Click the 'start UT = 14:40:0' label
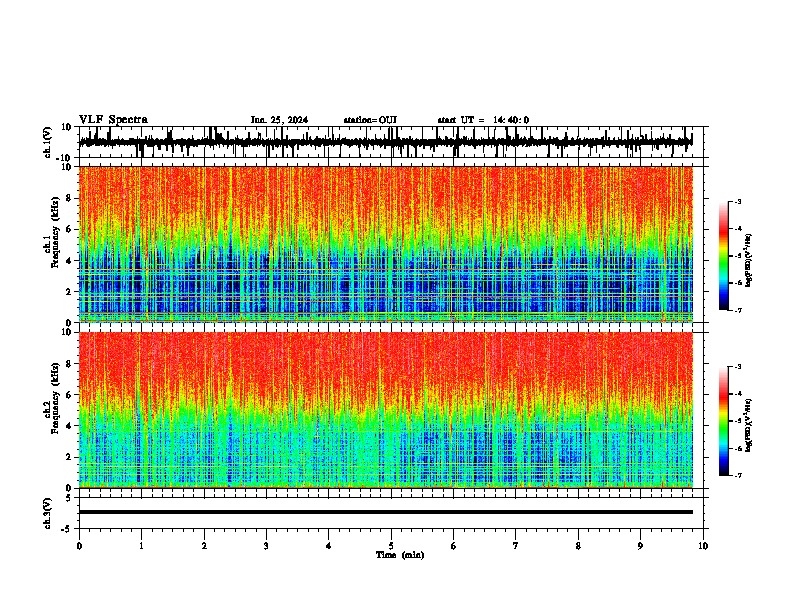 (483, 120)
